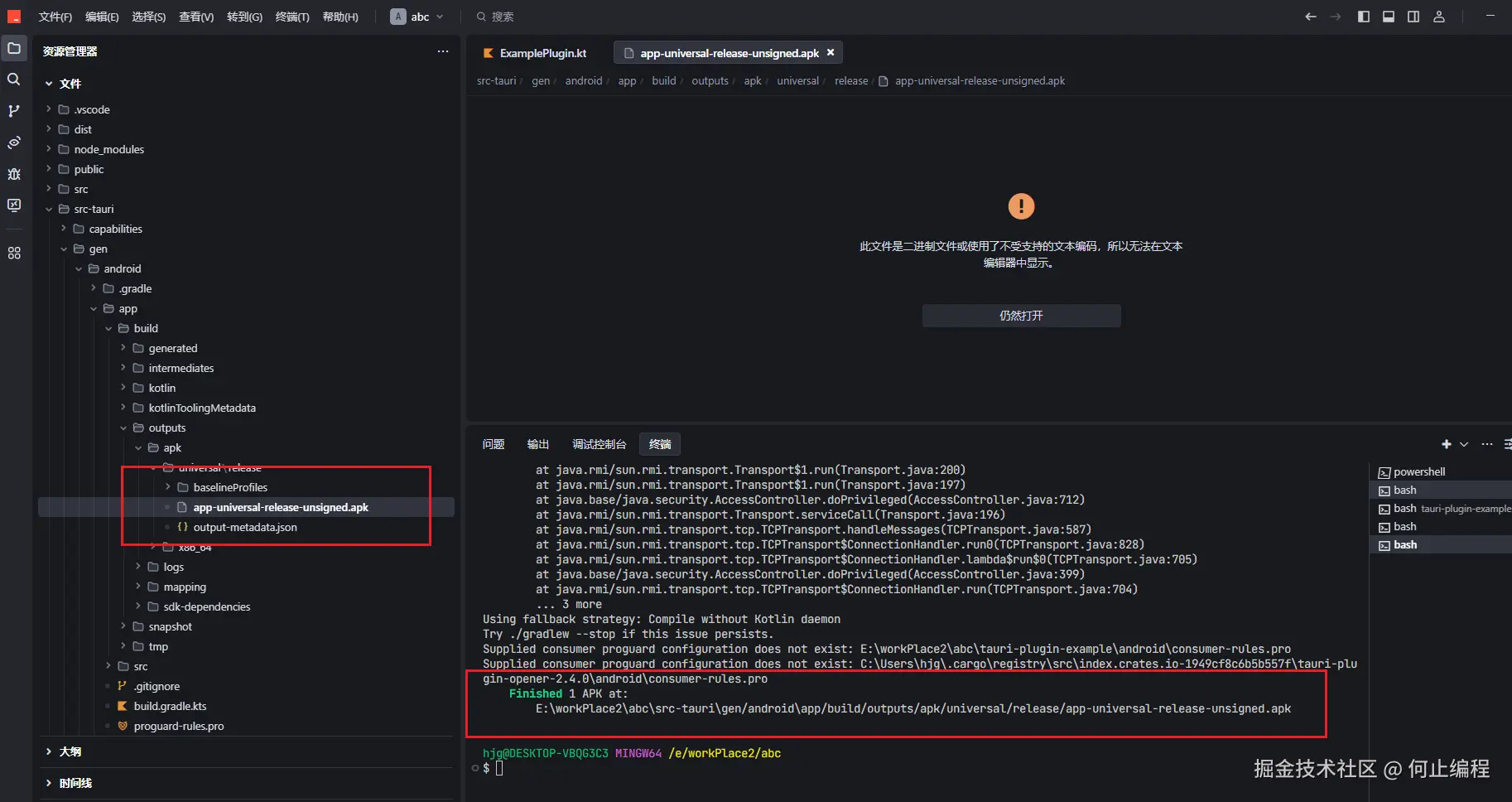
Task: Open the Explorer view in the activity bar
Action: [x=14, y=48]
